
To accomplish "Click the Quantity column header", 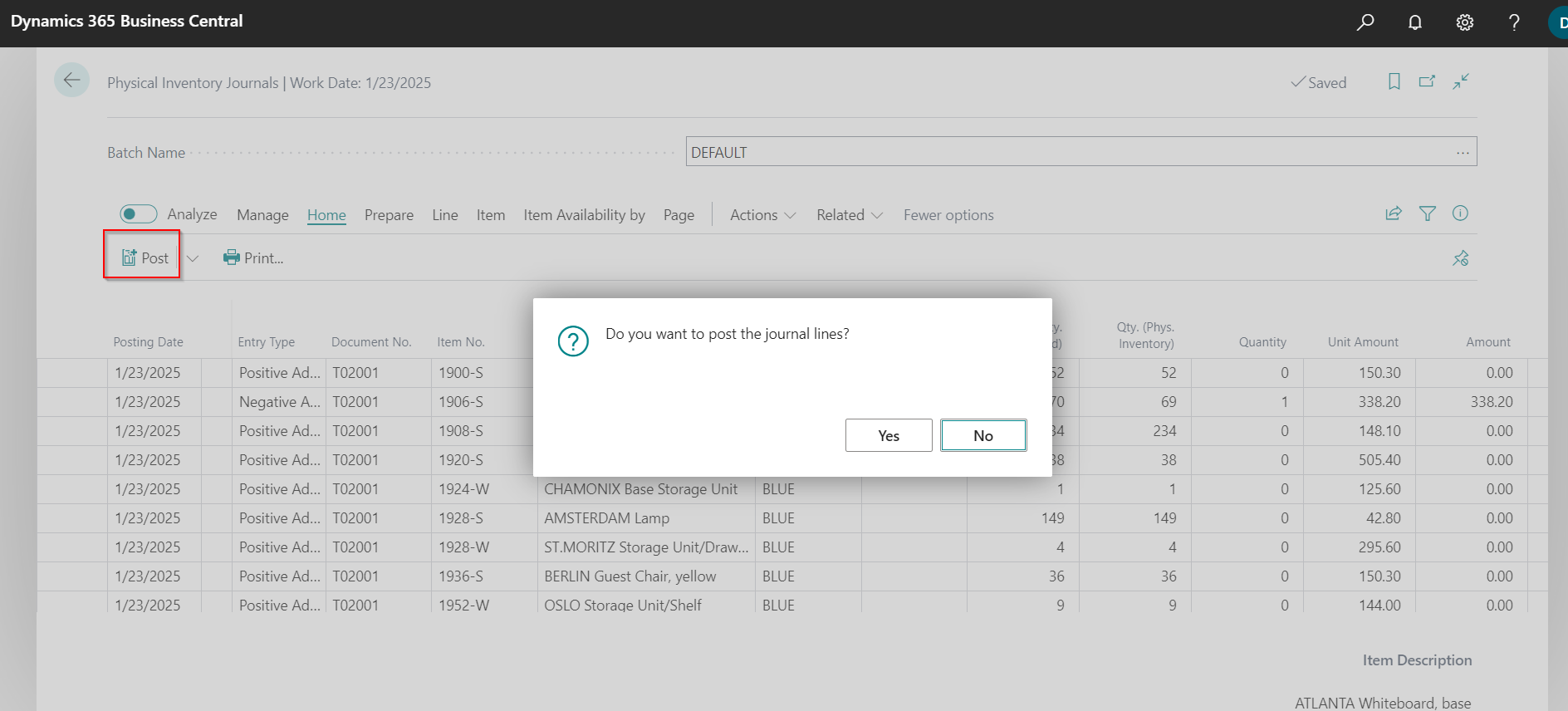I will point(1262,342).
